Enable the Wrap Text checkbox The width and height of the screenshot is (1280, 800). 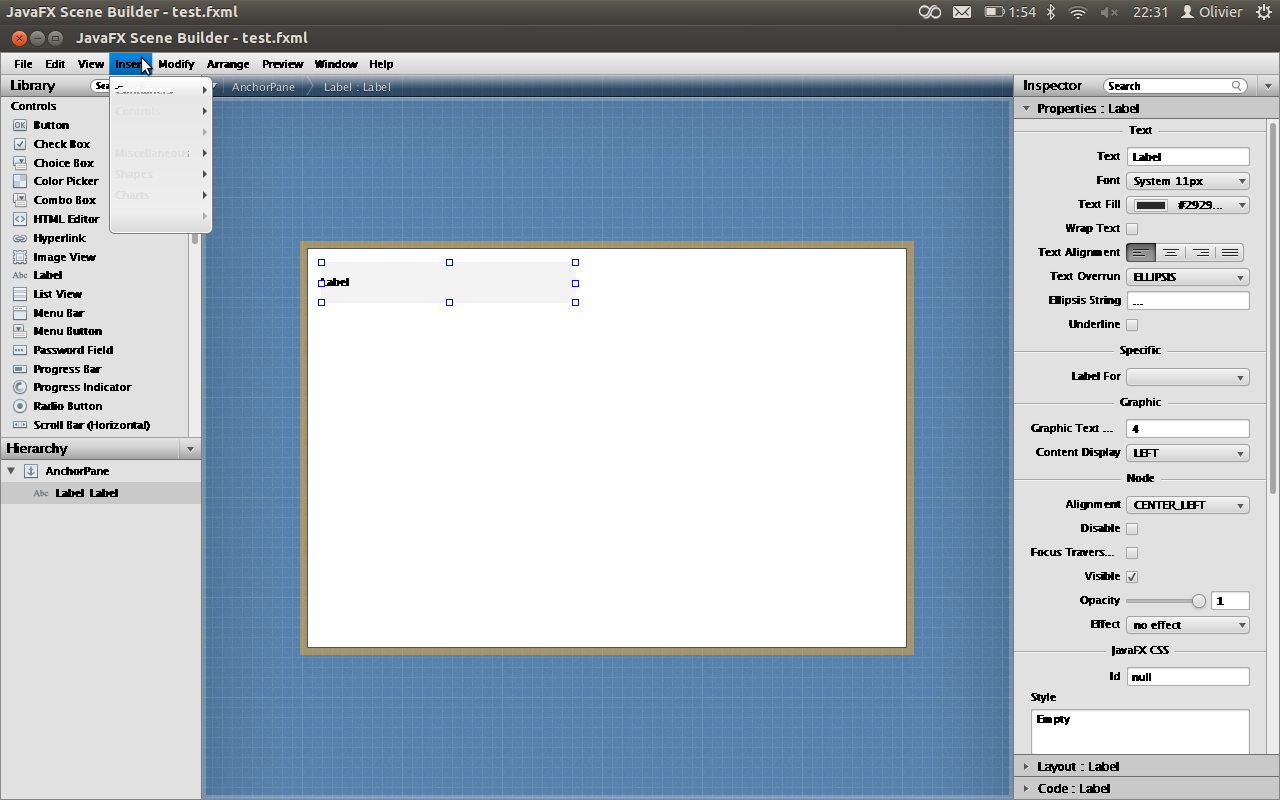point(1132,229)
